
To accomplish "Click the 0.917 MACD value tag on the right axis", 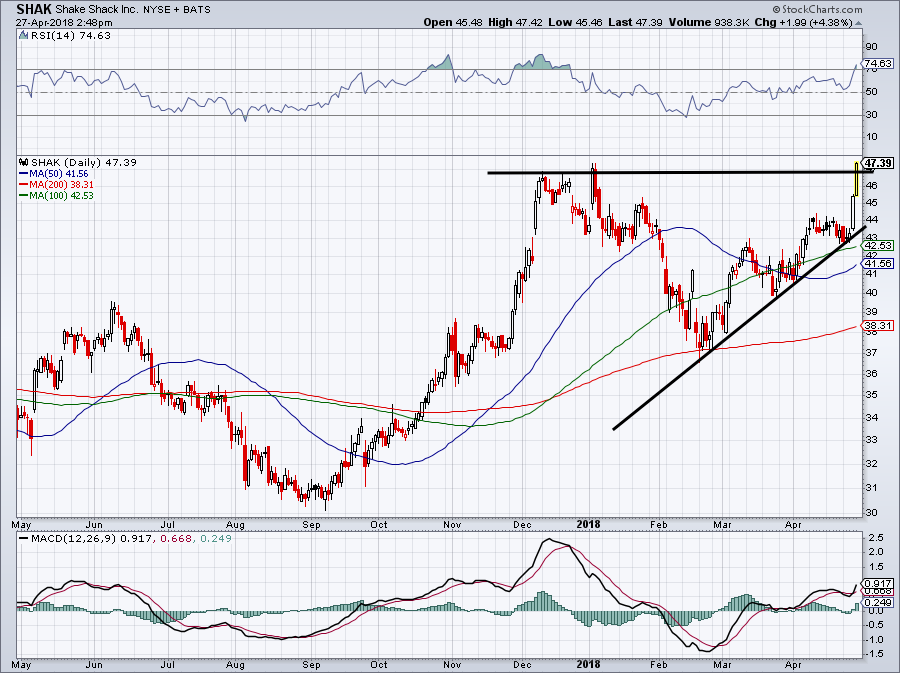I will 878,583.
